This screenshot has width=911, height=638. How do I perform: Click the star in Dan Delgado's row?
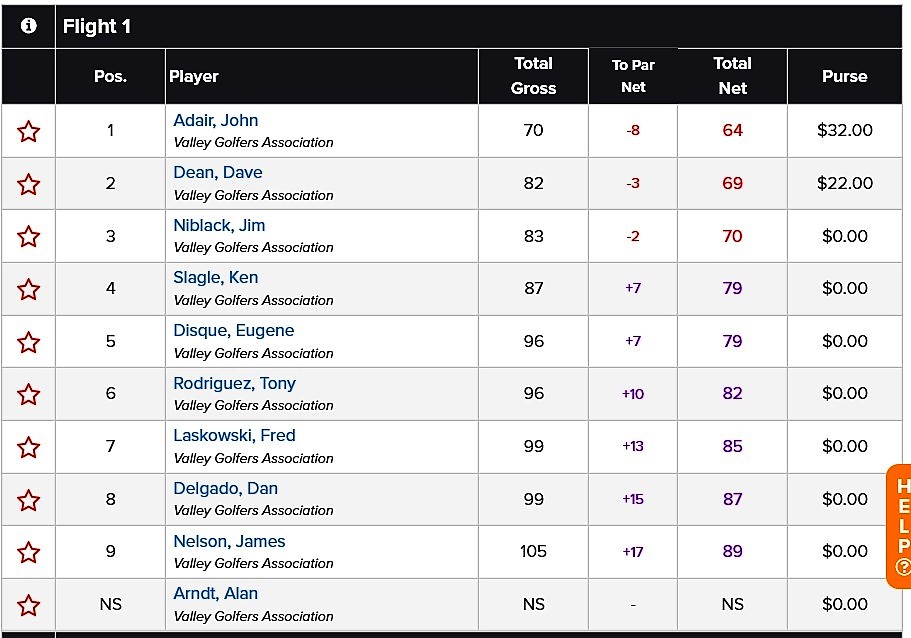click(28, 500)
